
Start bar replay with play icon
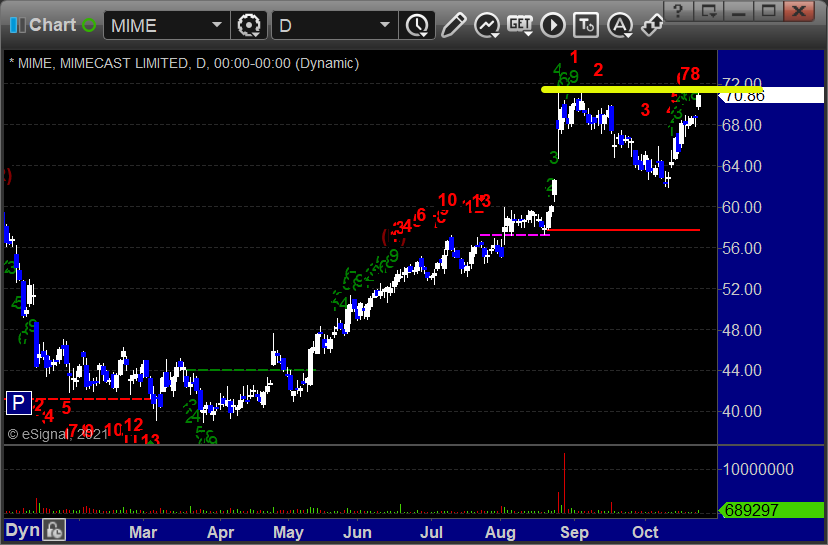click(553, 25)
